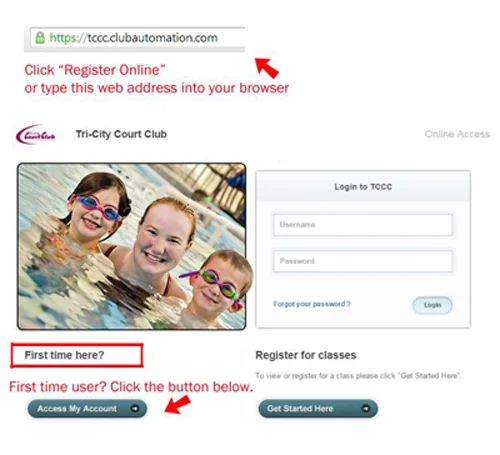Click the Tri-City Court Club title
500x455 pixels.
tap(121, 134)
